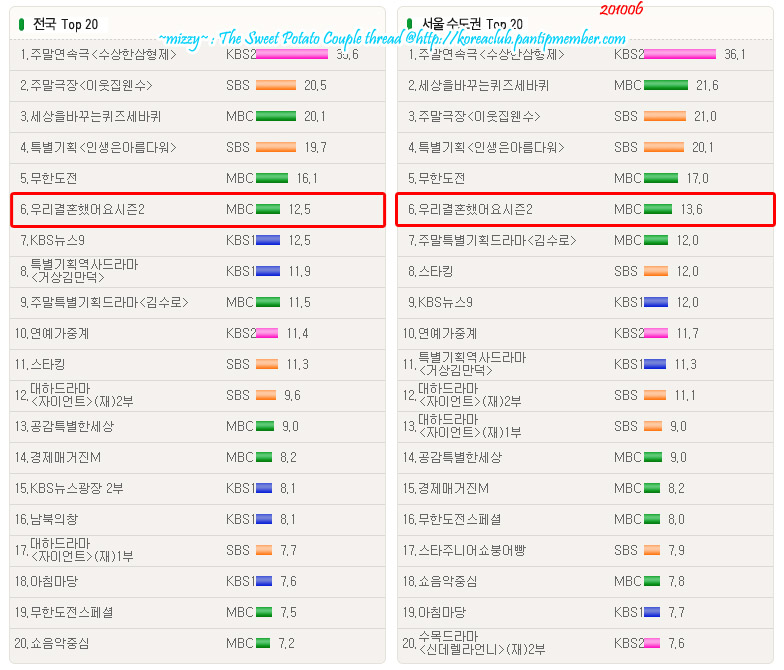Click KBS뉴스광장 2부 row
The image size is (784, 670).
[198, 488]
